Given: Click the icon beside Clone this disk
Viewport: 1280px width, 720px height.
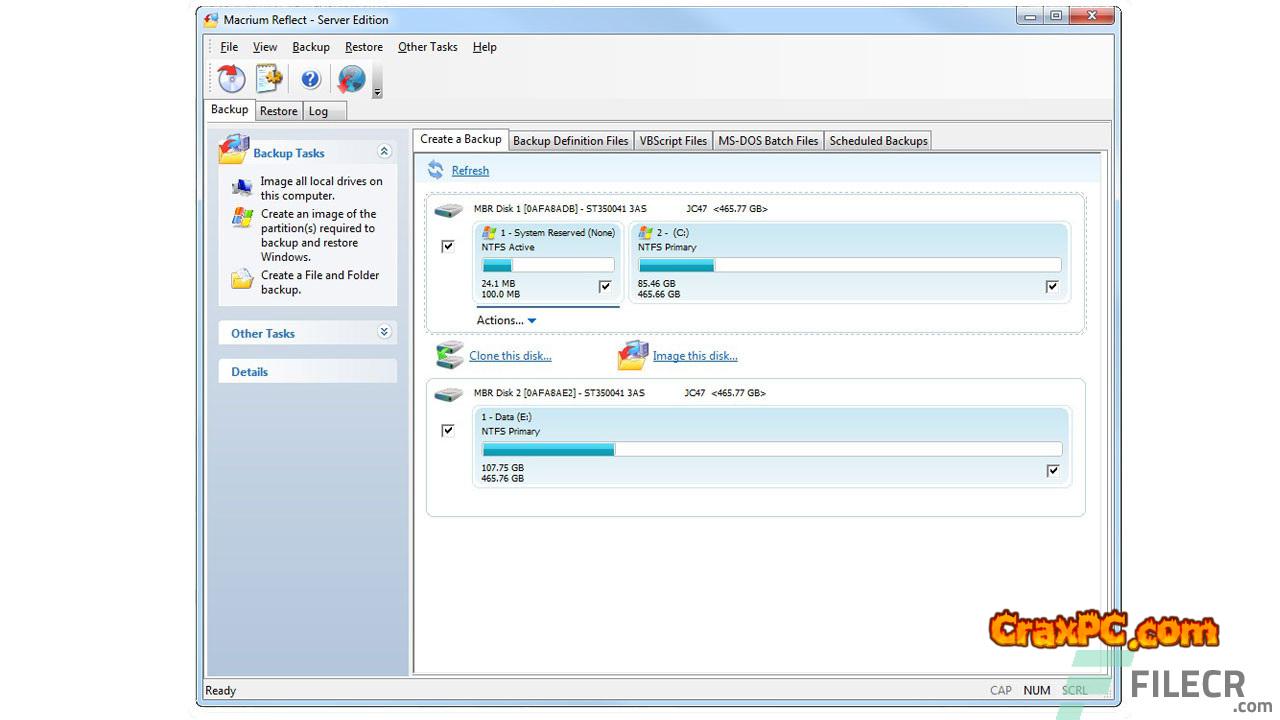Looking at the screenshot, I should (x=450, y=355).
